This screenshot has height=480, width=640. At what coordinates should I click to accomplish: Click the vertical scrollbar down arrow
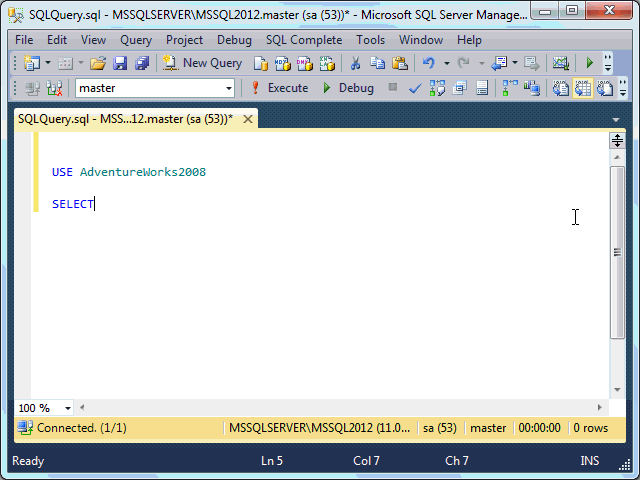tap(617, 390)
